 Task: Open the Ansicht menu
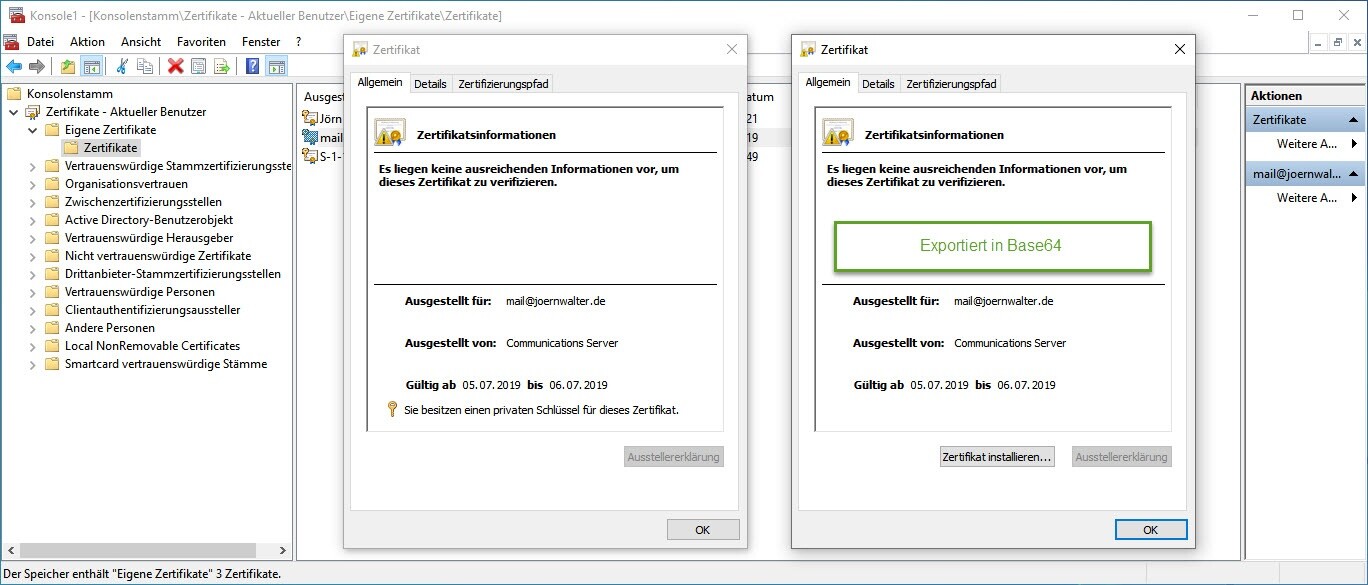141,42
